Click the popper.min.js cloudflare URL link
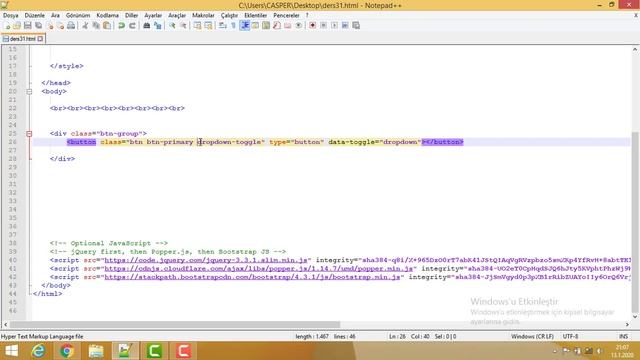640x360 pixels. click(258, 269)
